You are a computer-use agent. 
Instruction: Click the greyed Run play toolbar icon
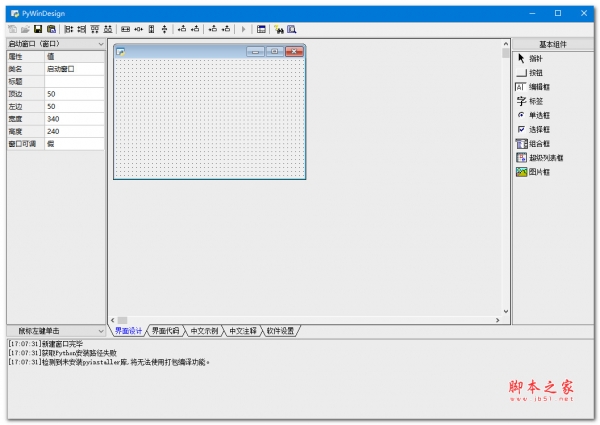point(243,29)
